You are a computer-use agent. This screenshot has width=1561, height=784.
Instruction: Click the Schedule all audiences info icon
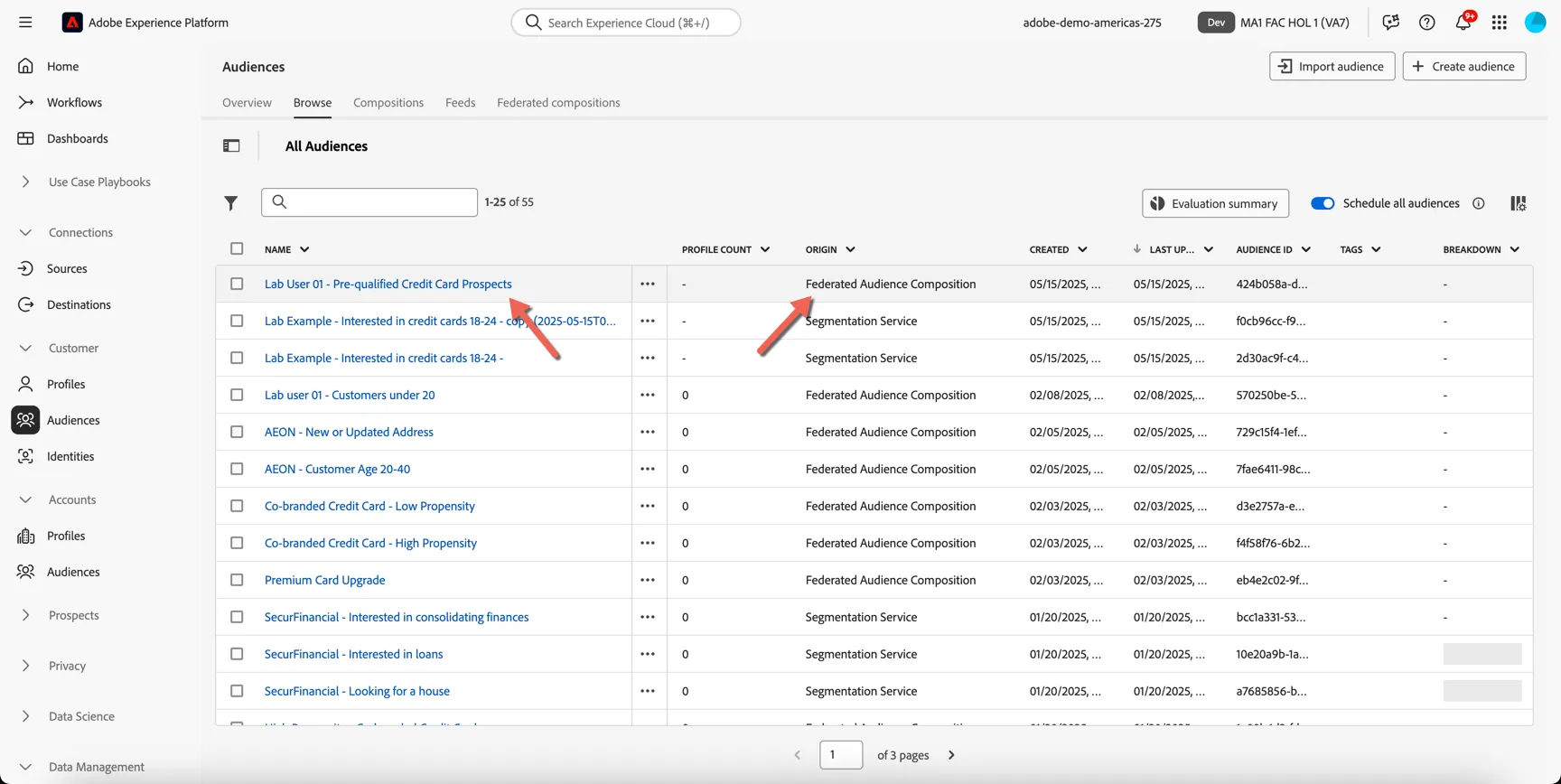click(1478, 203)
